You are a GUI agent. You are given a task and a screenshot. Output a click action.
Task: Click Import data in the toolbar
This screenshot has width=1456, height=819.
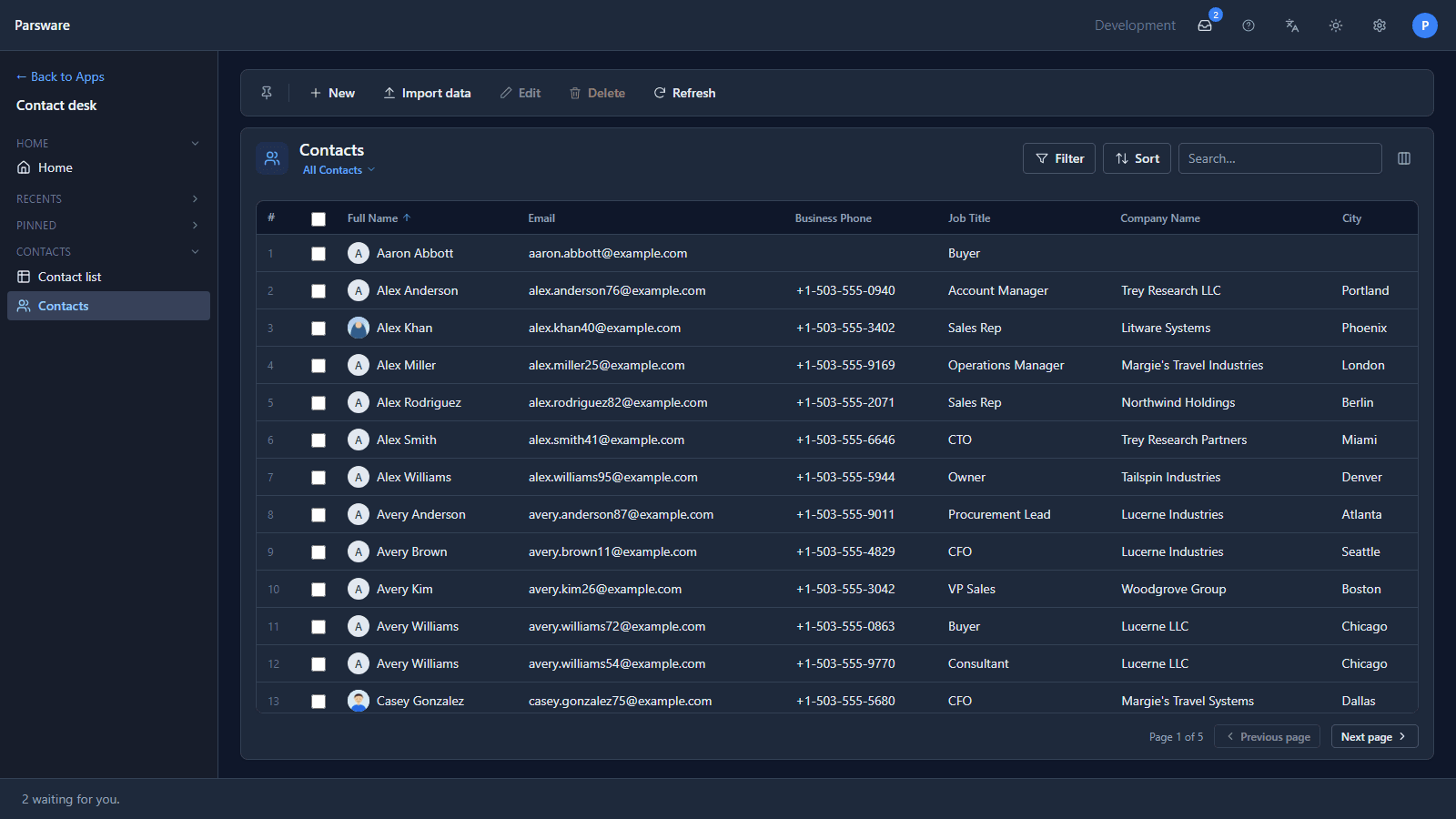[x=427, y=93]
